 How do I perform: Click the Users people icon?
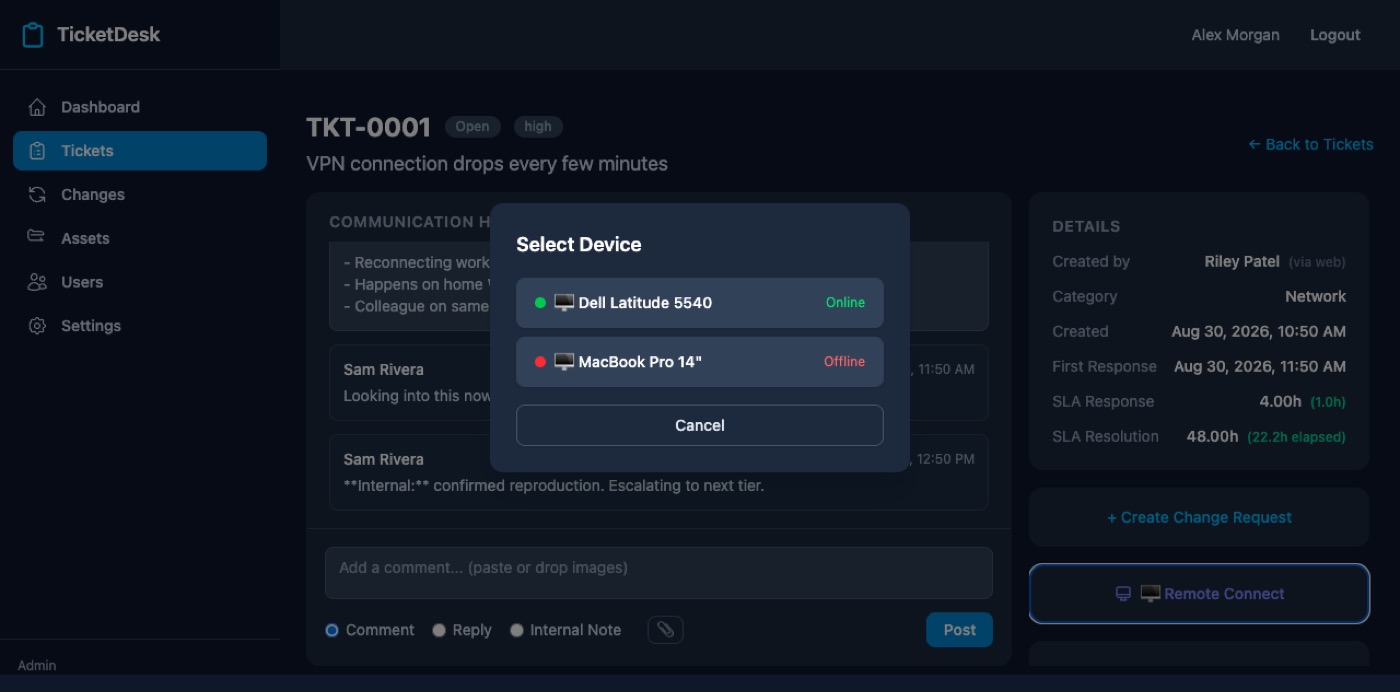click(37, 282)
